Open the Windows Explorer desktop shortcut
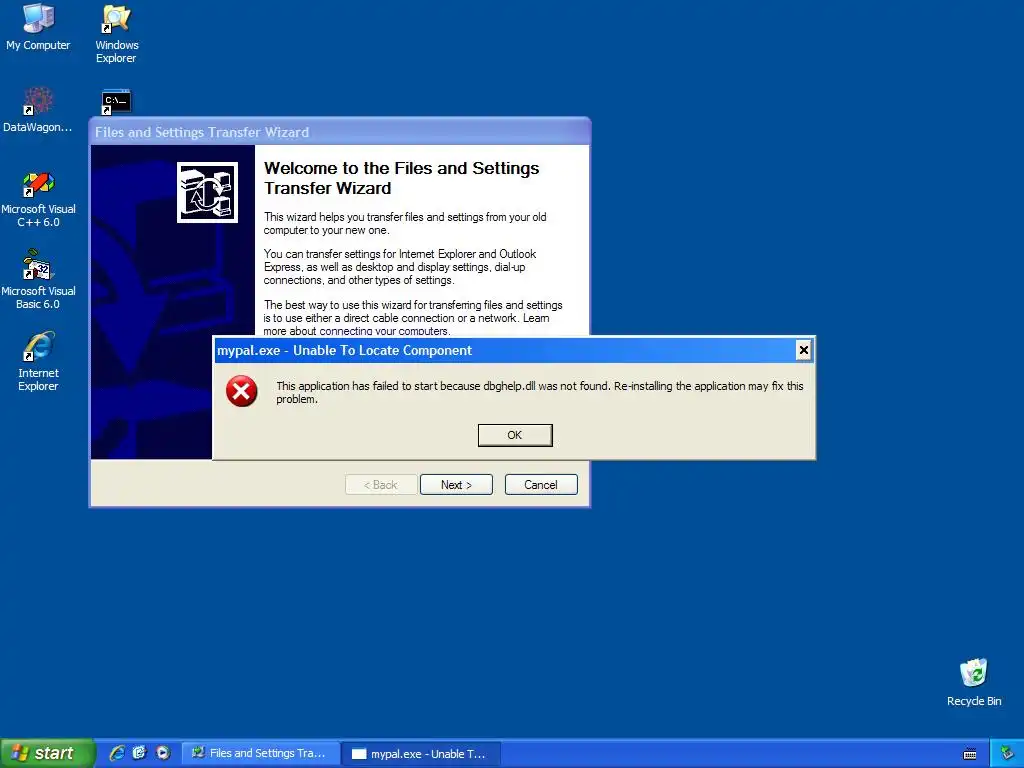 coord(116,34)
